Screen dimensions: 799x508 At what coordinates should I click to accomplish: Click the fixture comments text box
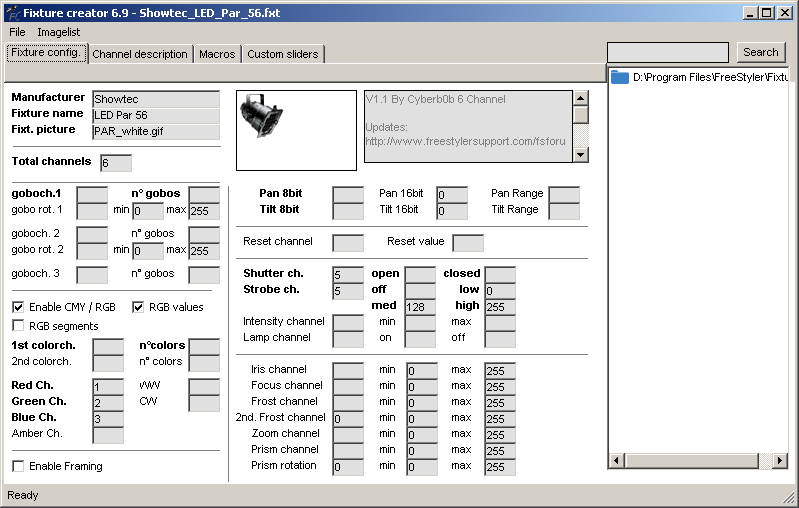coord(468,126)
